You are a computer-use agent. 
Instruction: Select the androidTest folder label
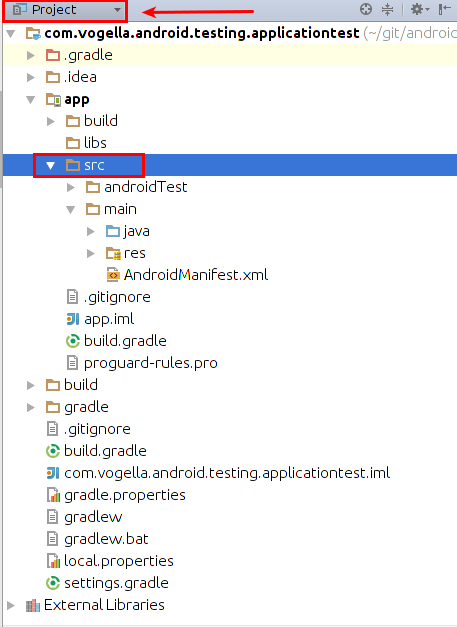[x=146, y=187]
